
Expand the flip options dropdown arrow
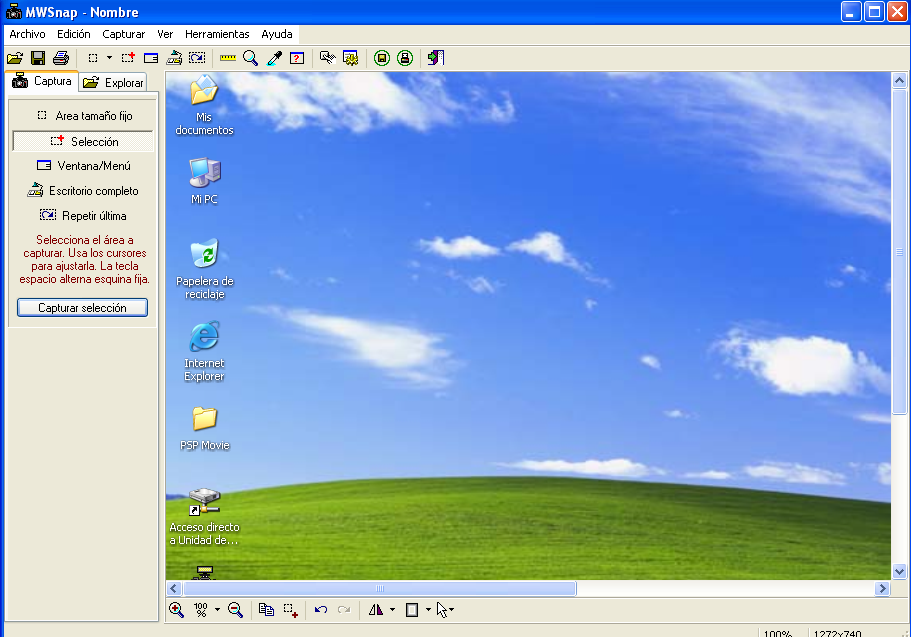pos(393,610)
